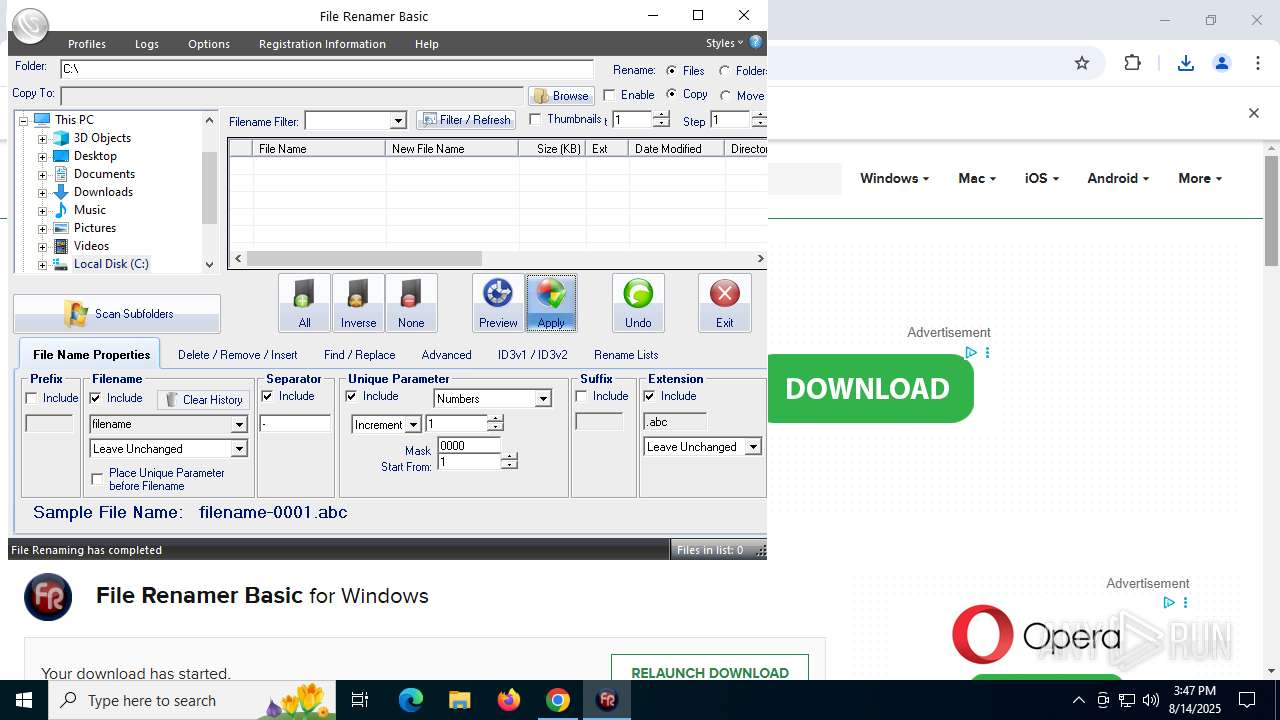Image resolution: width=1280 pixels, height=720 pixels.
Task: Open Registration Information menu
Action: [322, 44]
